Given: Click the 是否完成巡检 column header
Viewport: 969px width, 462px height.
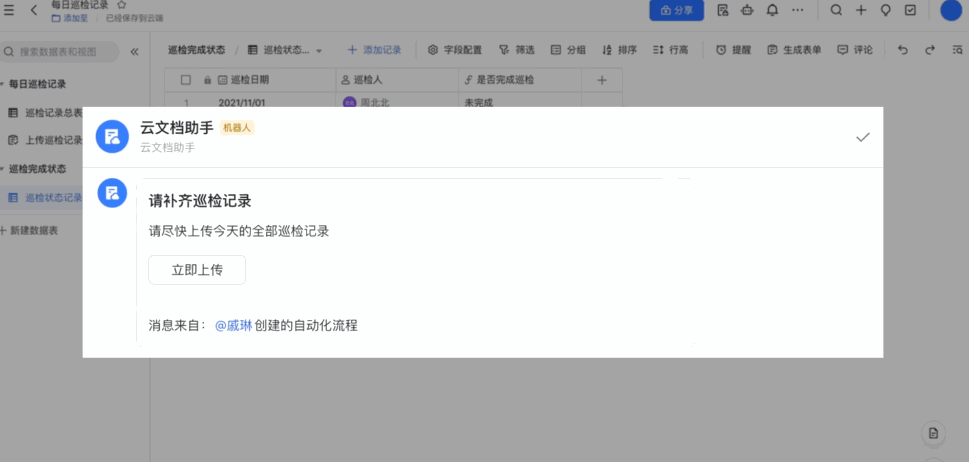Looking at the screenshot, I should (x=520, y=80).
